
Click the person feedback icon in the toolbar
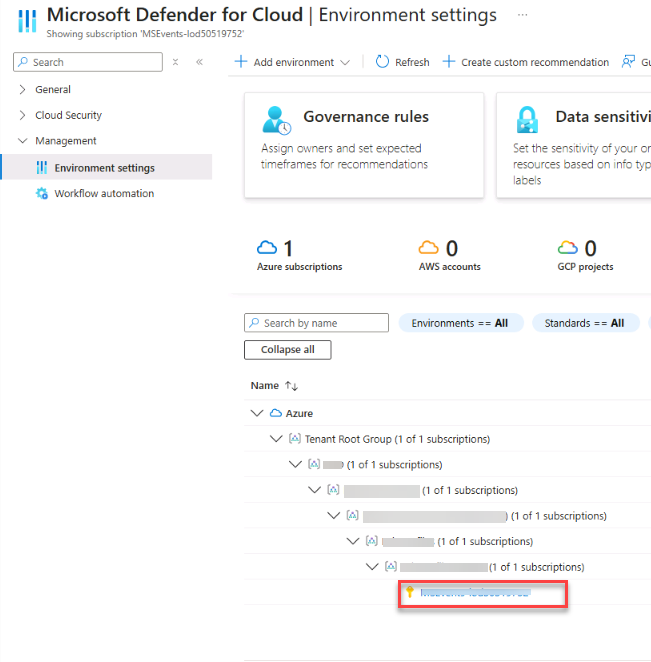[x=628, y=62]
